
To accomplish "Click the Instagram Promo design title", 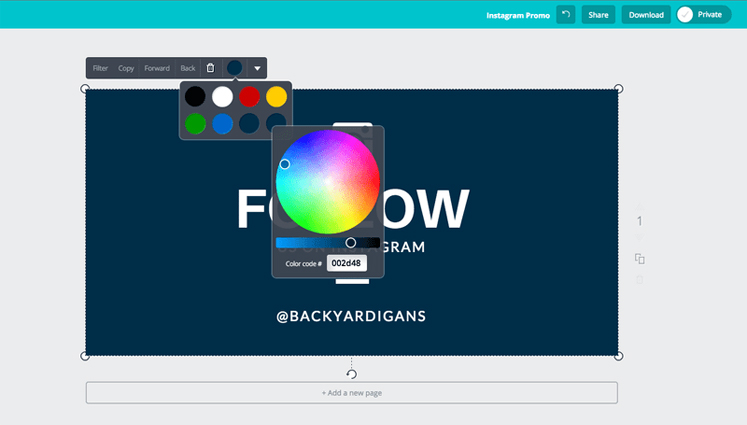I will point(518,15).
